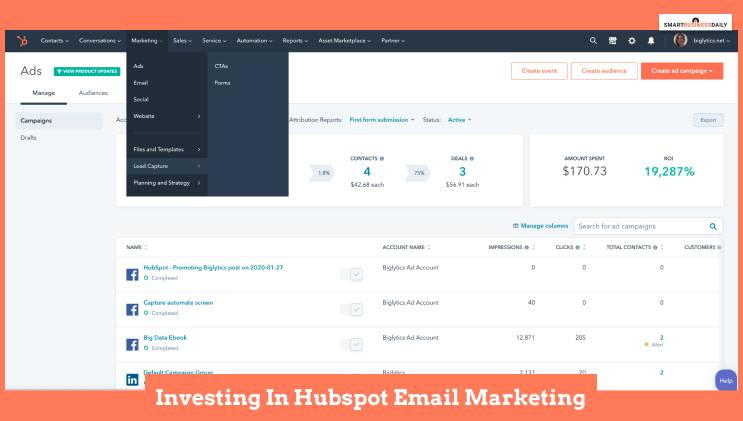Click the Facebook icon for HubSpot Promoting post

[x=132, y=275]
